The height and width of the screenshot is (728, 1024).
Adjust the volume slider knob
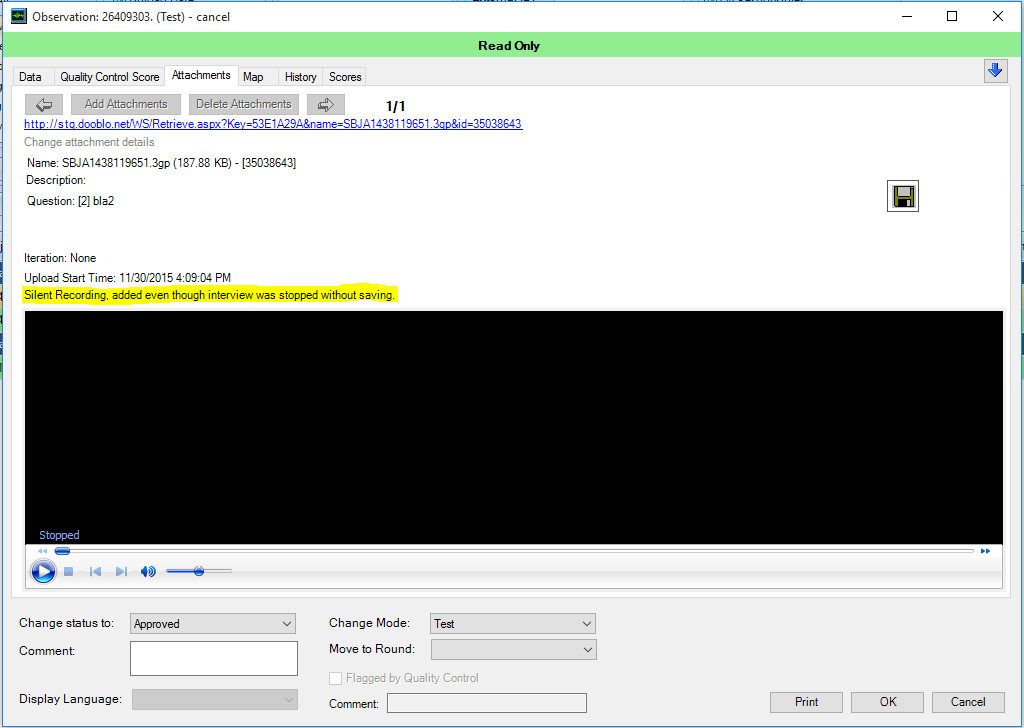199,571
